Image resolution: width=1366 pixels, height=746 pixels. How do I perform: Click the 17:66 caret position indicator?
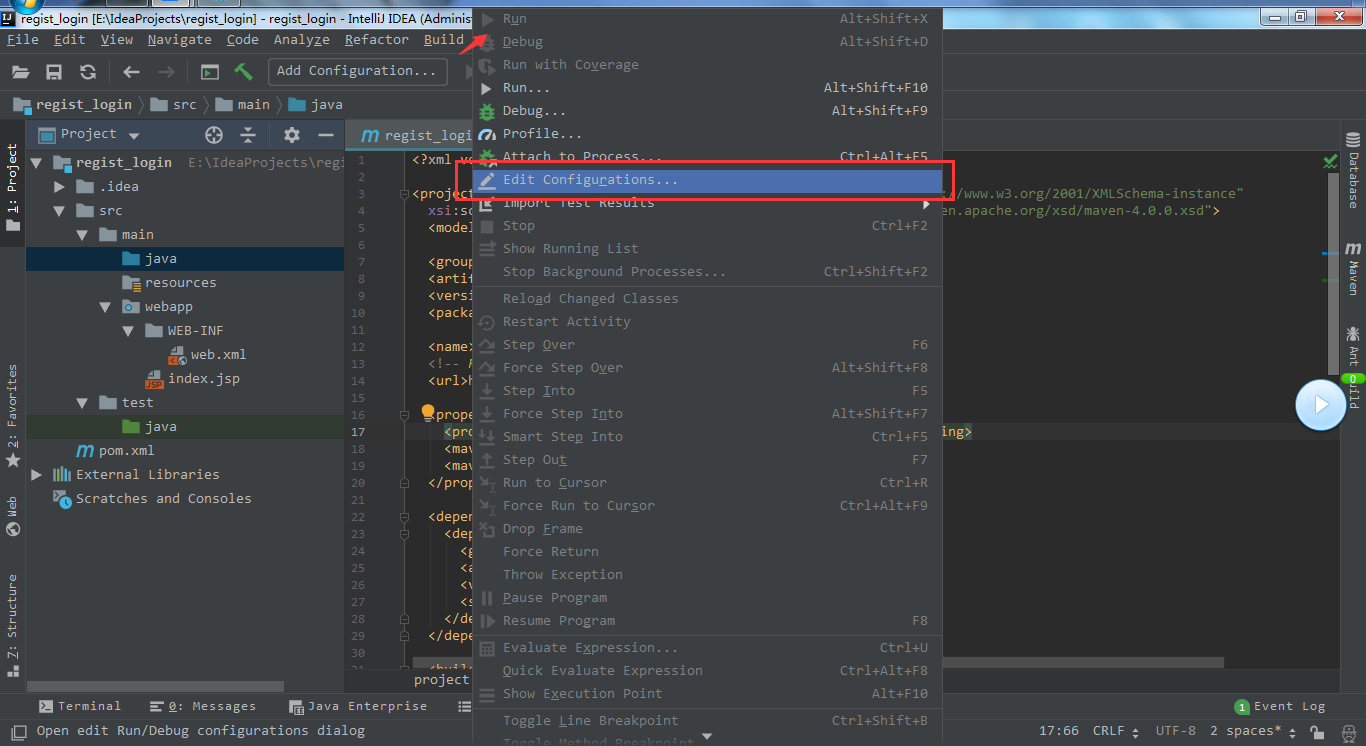pos(1059,731)
